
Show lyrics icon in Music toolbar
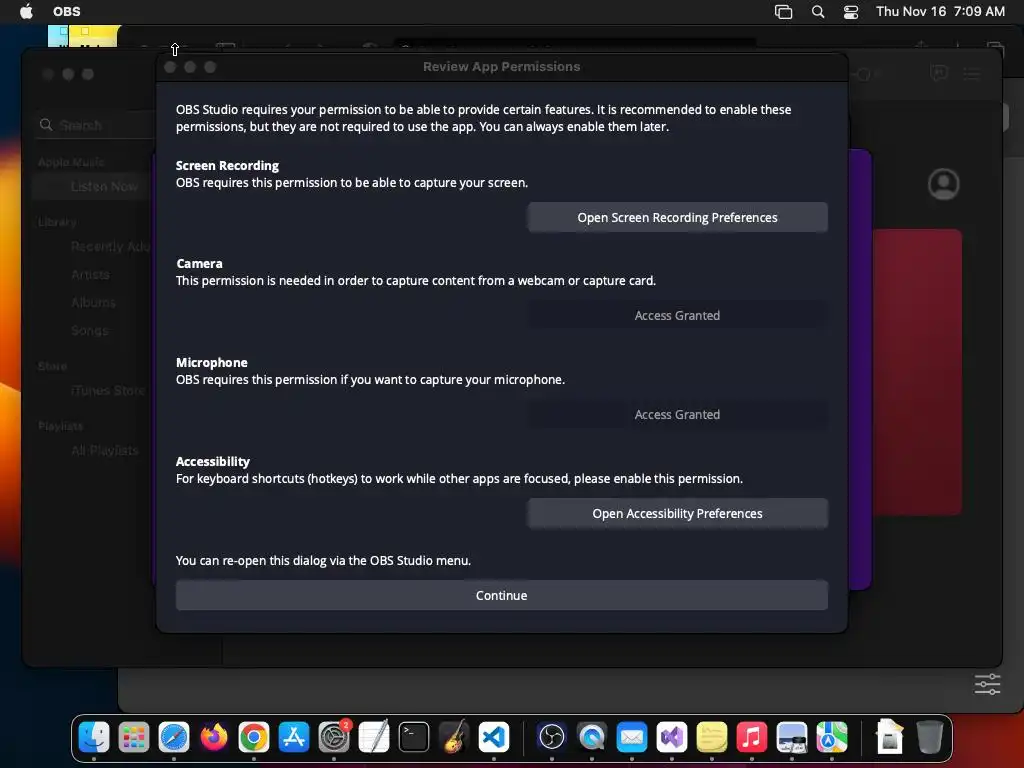pyautogui.click(x=939, y=73)
